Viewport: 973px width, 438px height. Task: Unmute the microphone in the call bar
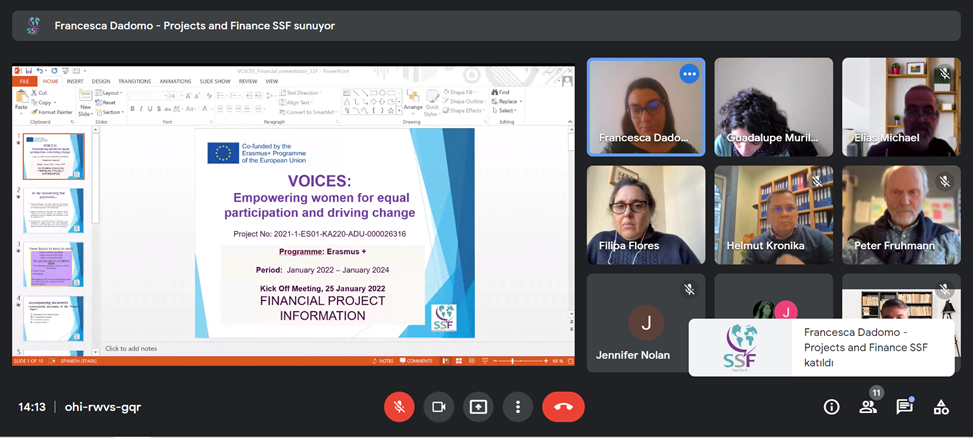tap(399, 407)
